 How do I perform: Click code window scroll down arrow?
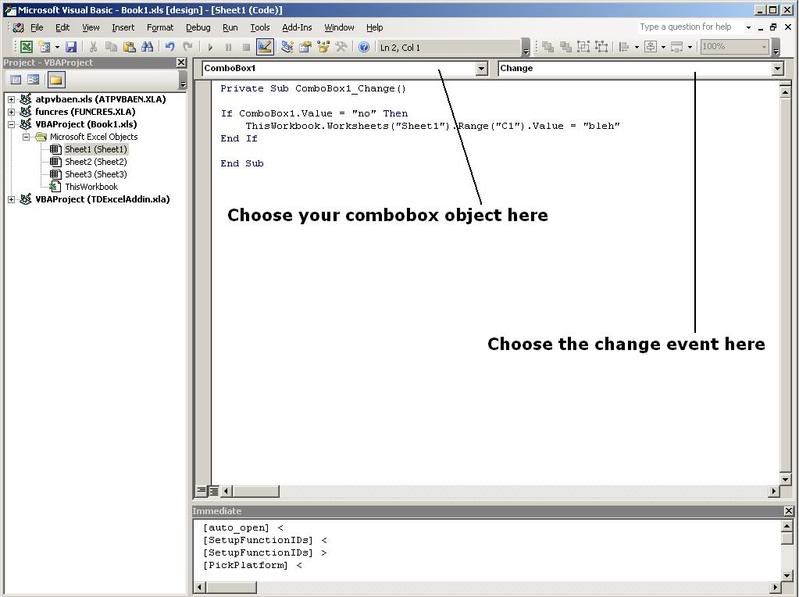pyautogui.click(x=785, y=479)
